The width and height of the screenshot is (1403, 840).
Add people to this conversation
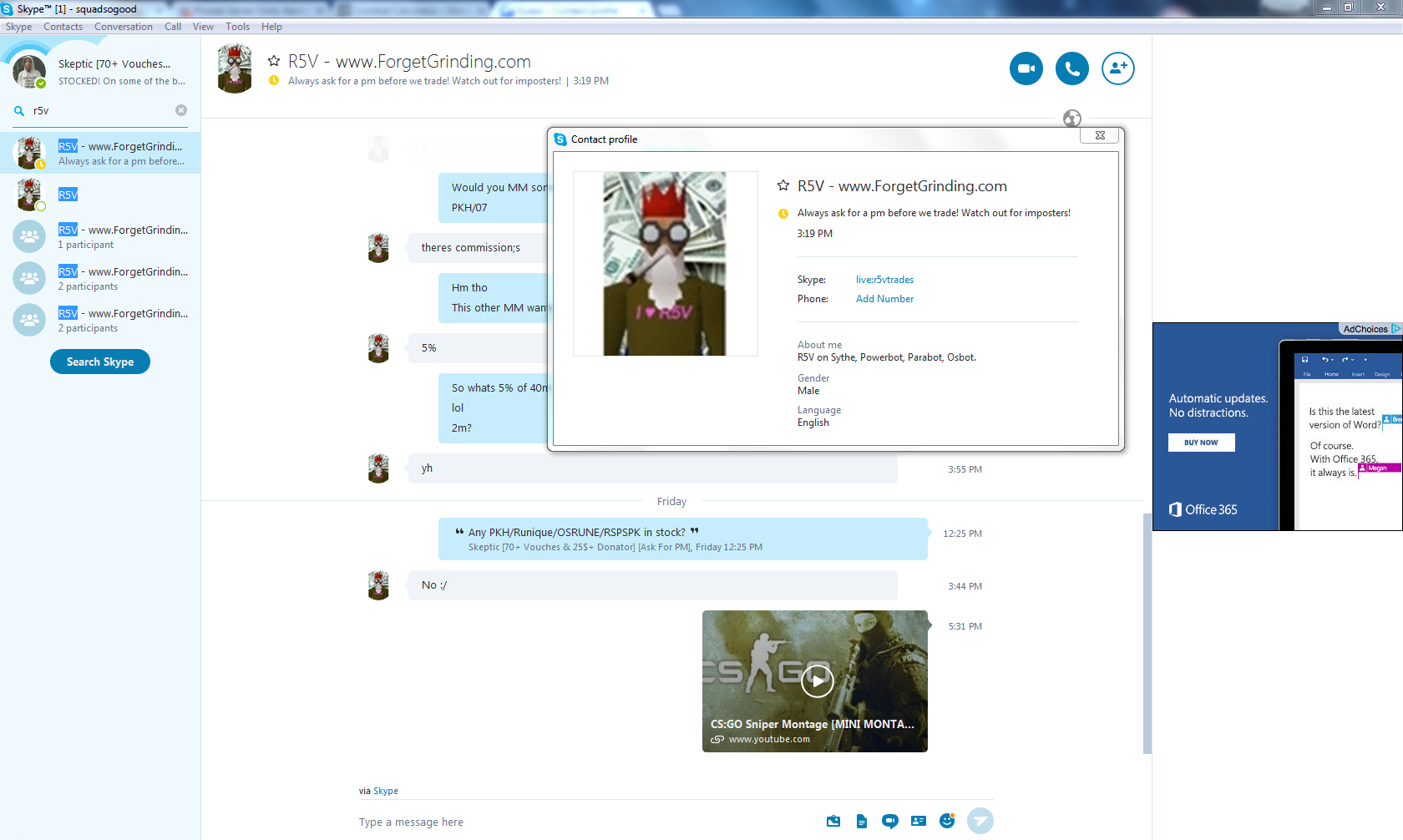1118,68
